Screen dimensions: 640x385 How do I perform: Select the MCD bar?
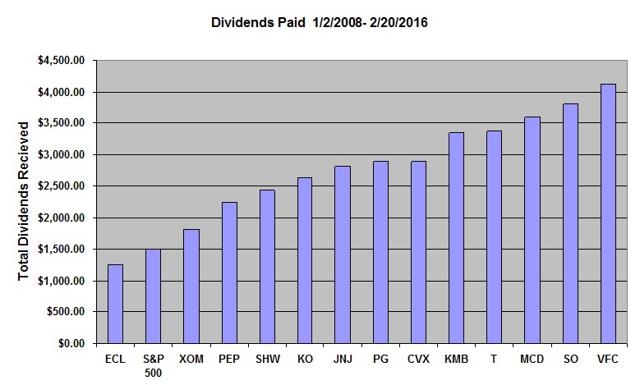[532, 230]
